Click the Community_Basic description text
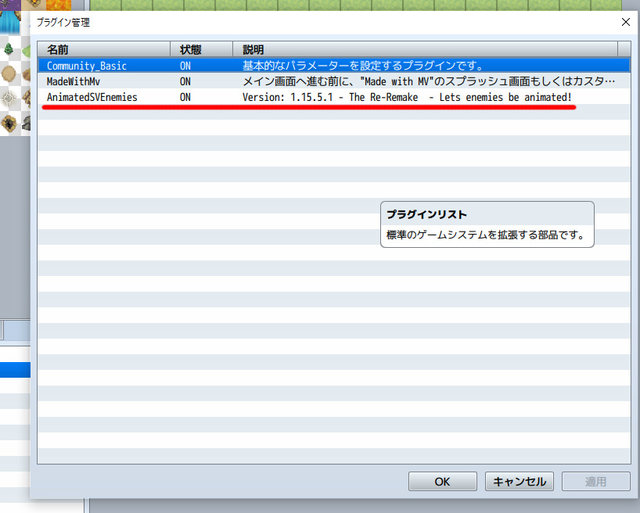 (x=363, y=66)
